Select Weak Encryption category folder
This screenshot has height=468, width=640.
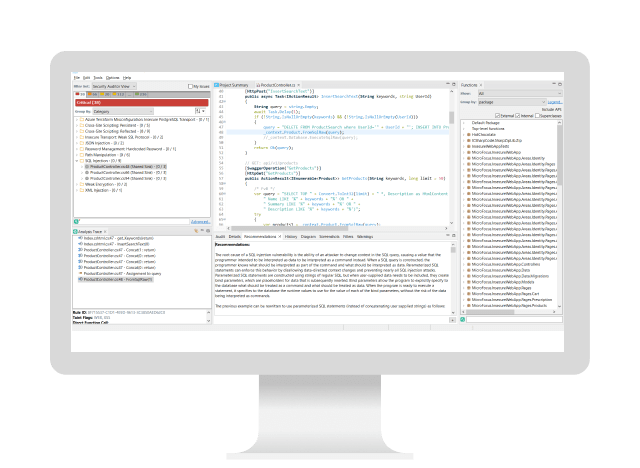click(x=103, y=184)
